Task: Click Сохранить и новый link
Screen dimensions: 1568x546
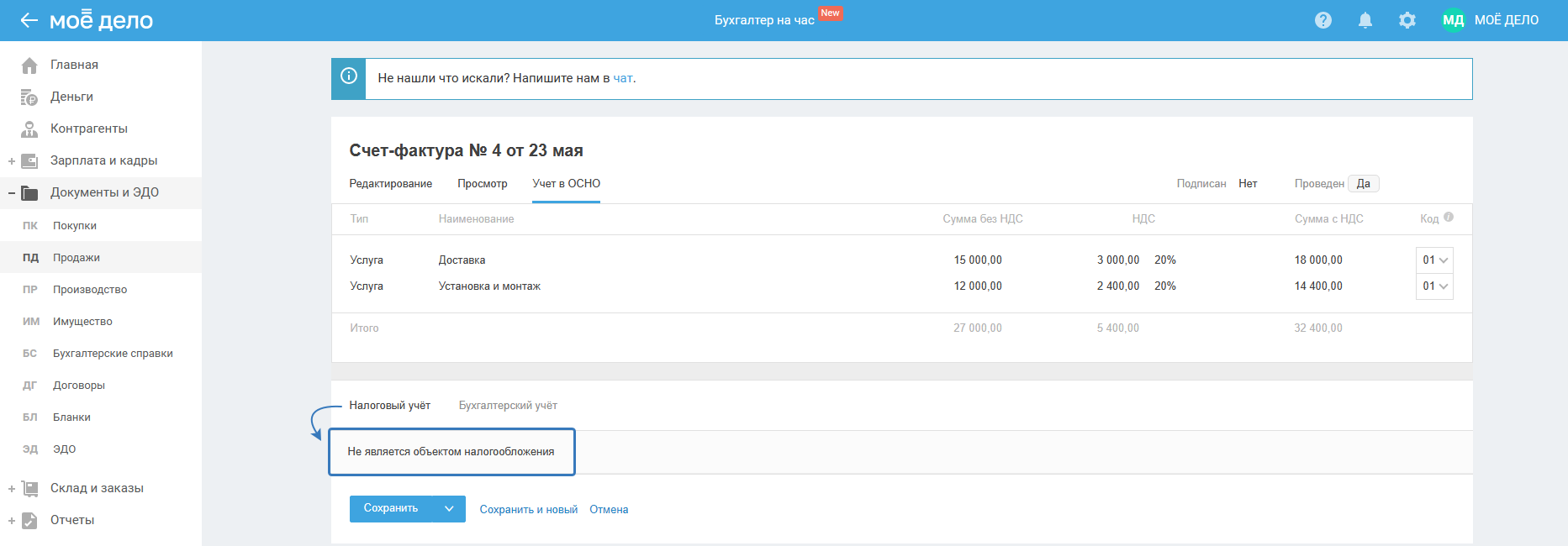Action: 529,510
